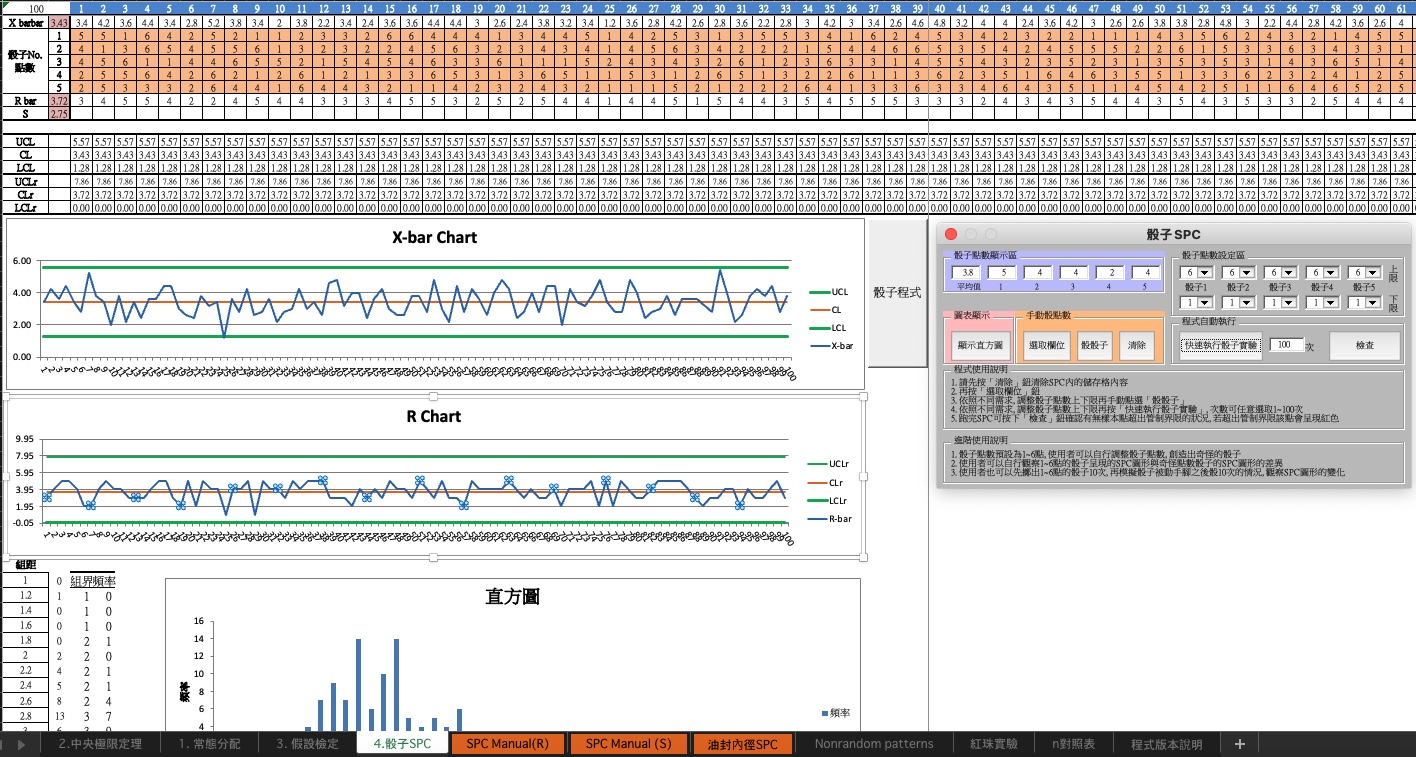This screenshot has height=757, width=1416.
Task: Click the 選取欄位 (select field) button
Action: pyautogui.click(x=1046, y=345)
